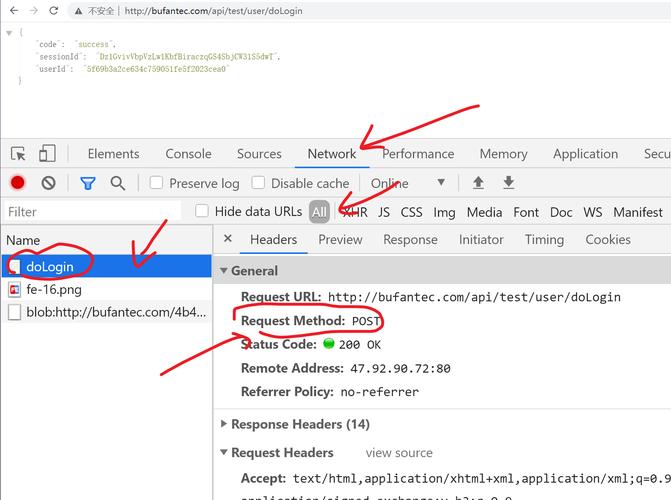Open the Sources panel tab

(x=259, y=154)
